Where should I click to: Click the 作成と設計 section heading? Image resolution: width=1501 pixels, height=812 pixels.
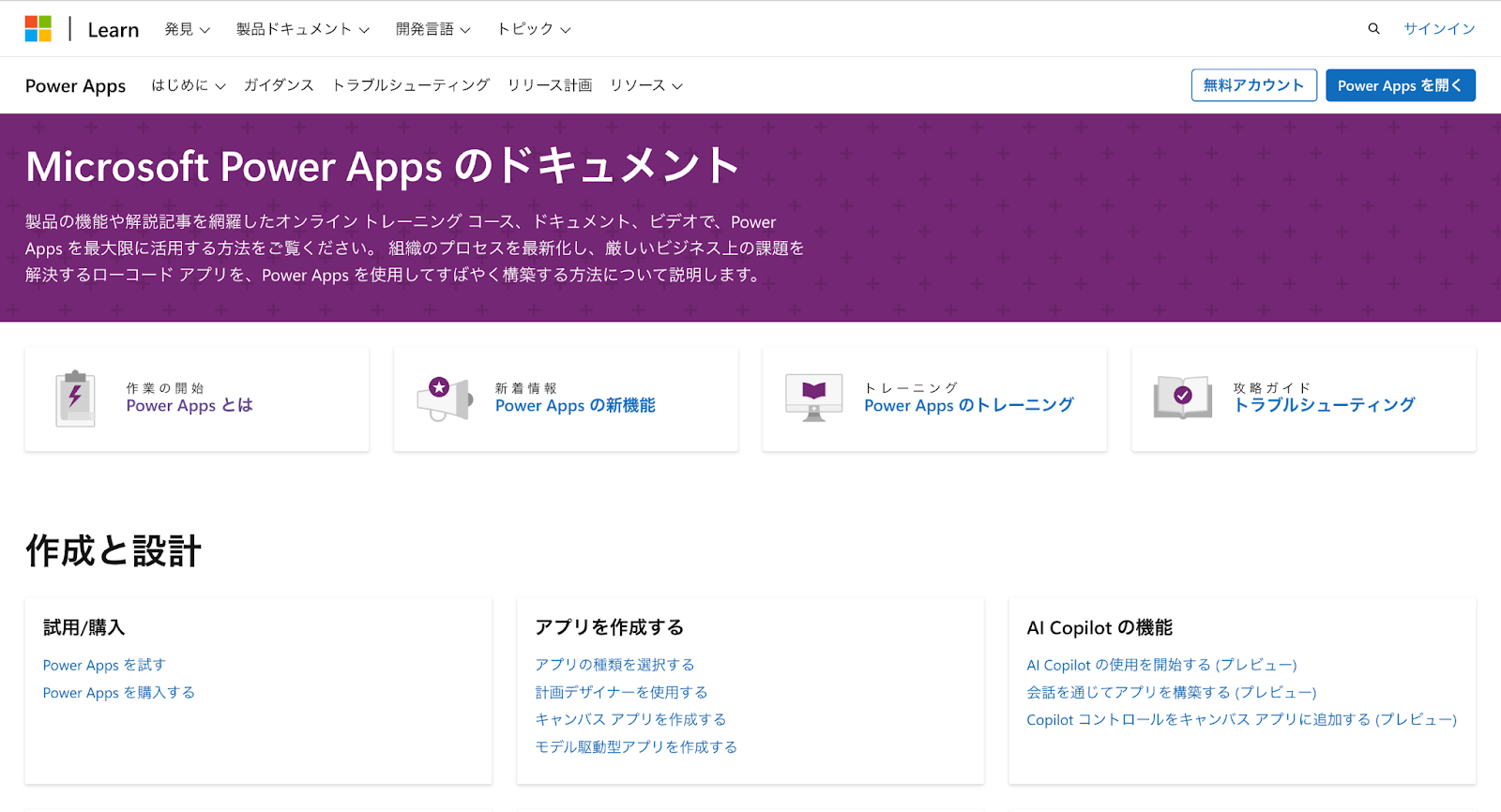[x=114, y=550]
